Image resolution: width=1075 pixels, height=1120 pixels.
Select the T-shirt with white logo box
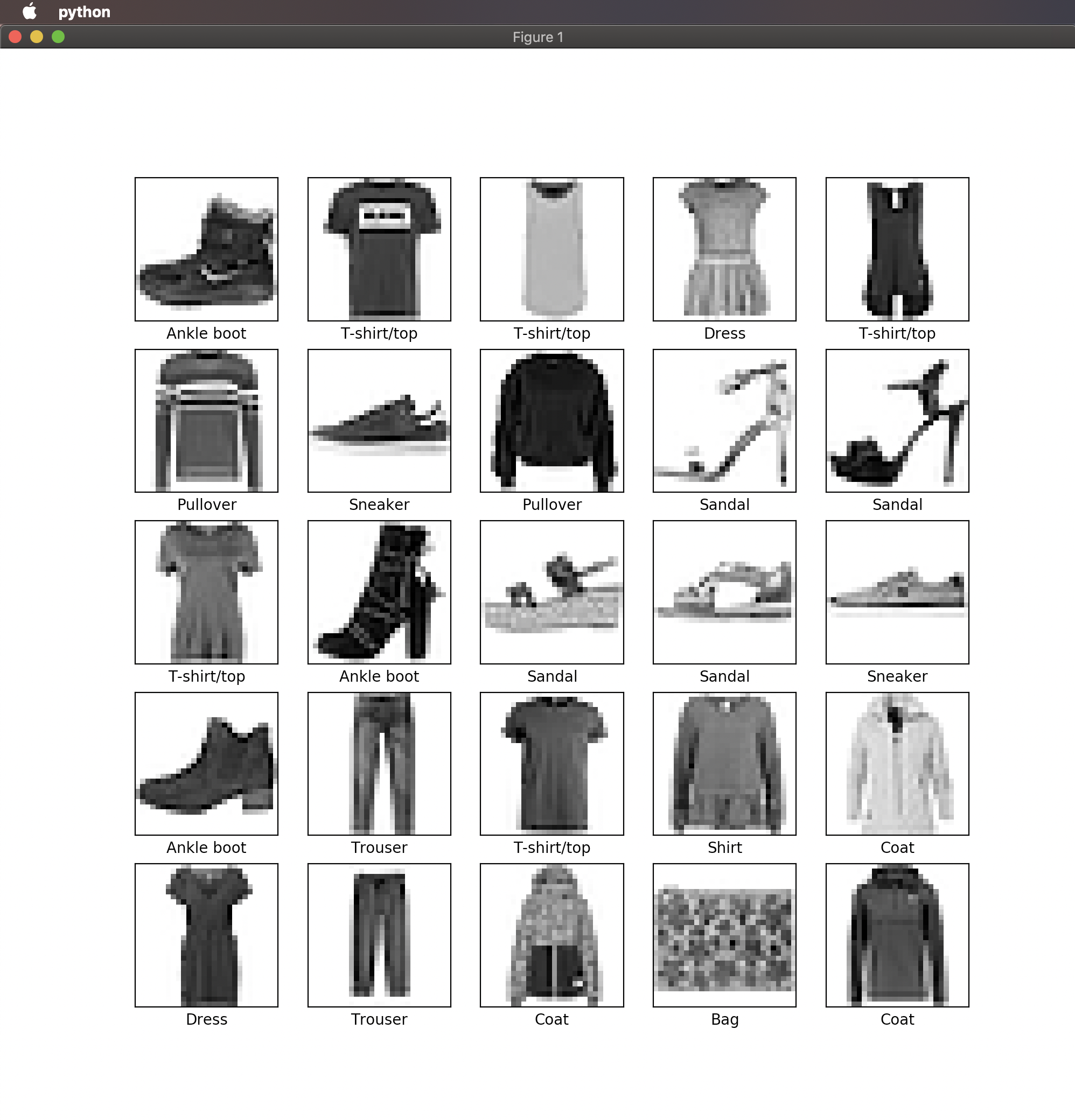379,249
